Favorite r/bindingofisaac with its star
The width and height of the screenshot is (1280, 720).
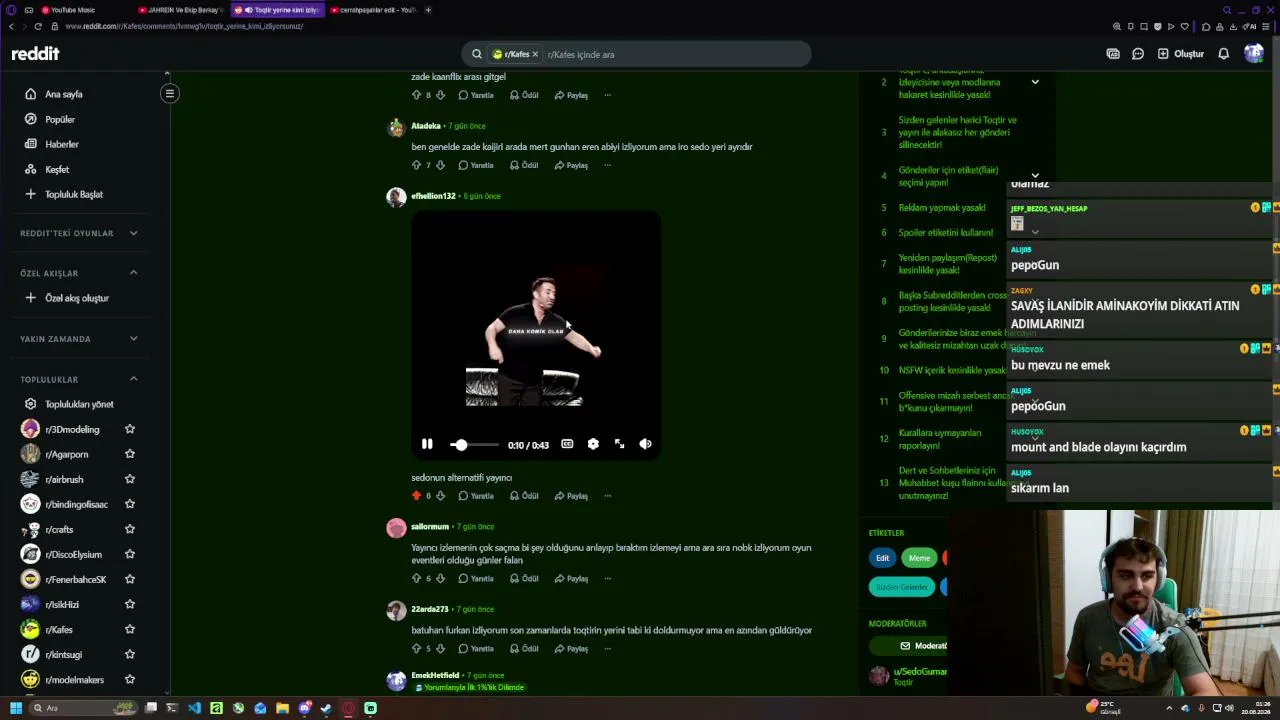click(130, 504)
